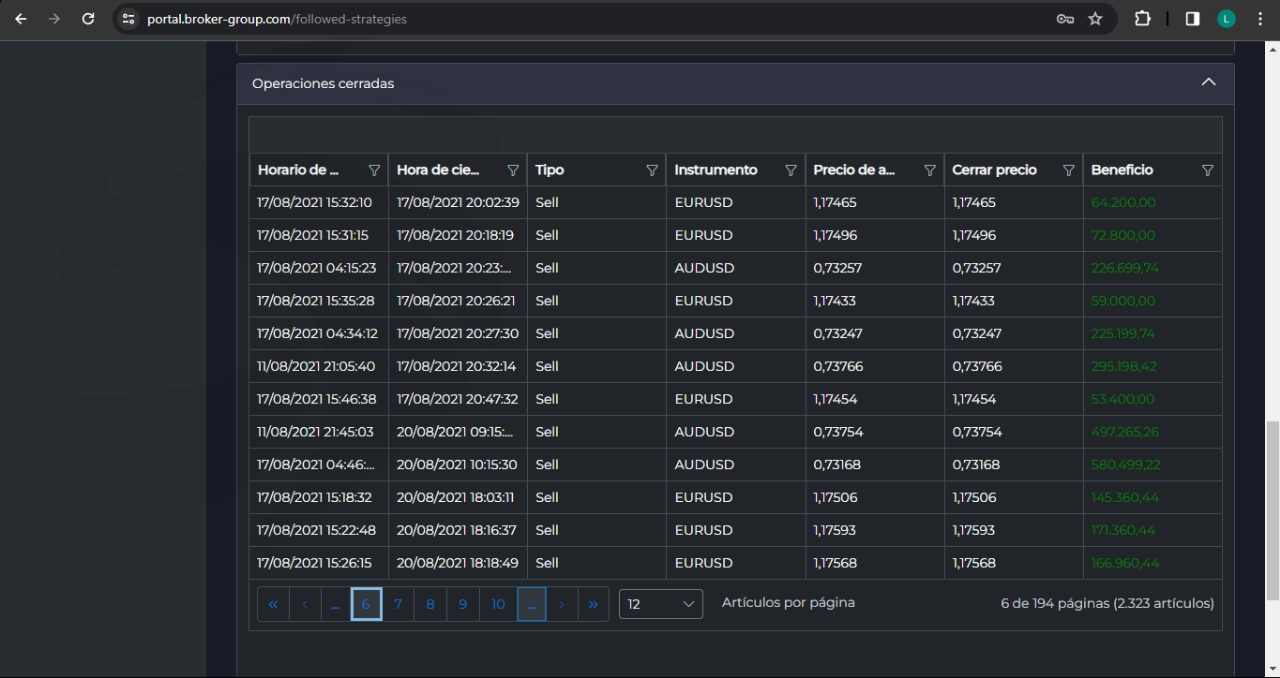
Task: Toggle the browser side panel
Action: [x=1192, y=19]
